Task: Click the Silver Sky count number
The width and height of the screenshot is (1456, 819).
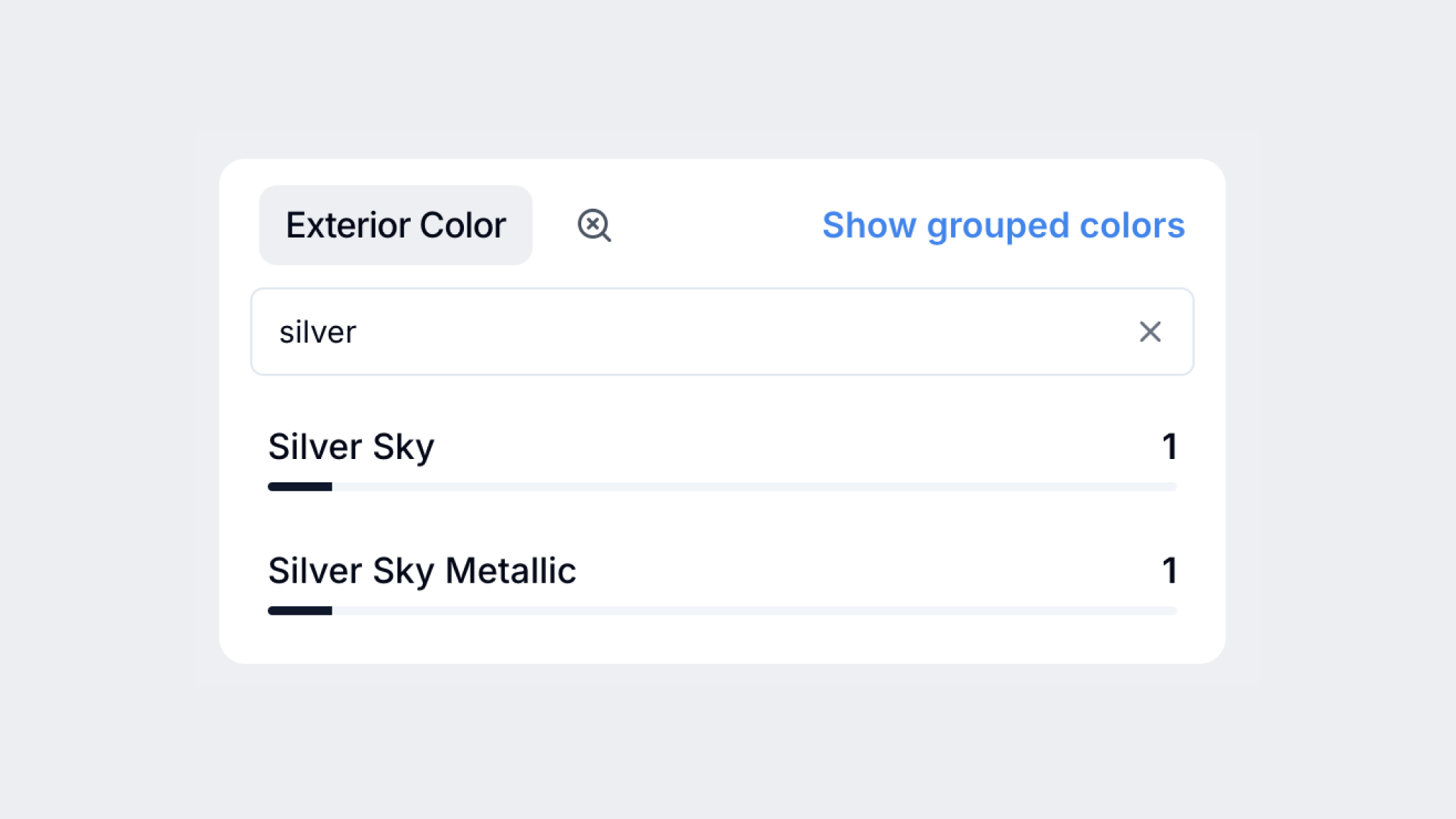Action: click(x=1170, y=447)
